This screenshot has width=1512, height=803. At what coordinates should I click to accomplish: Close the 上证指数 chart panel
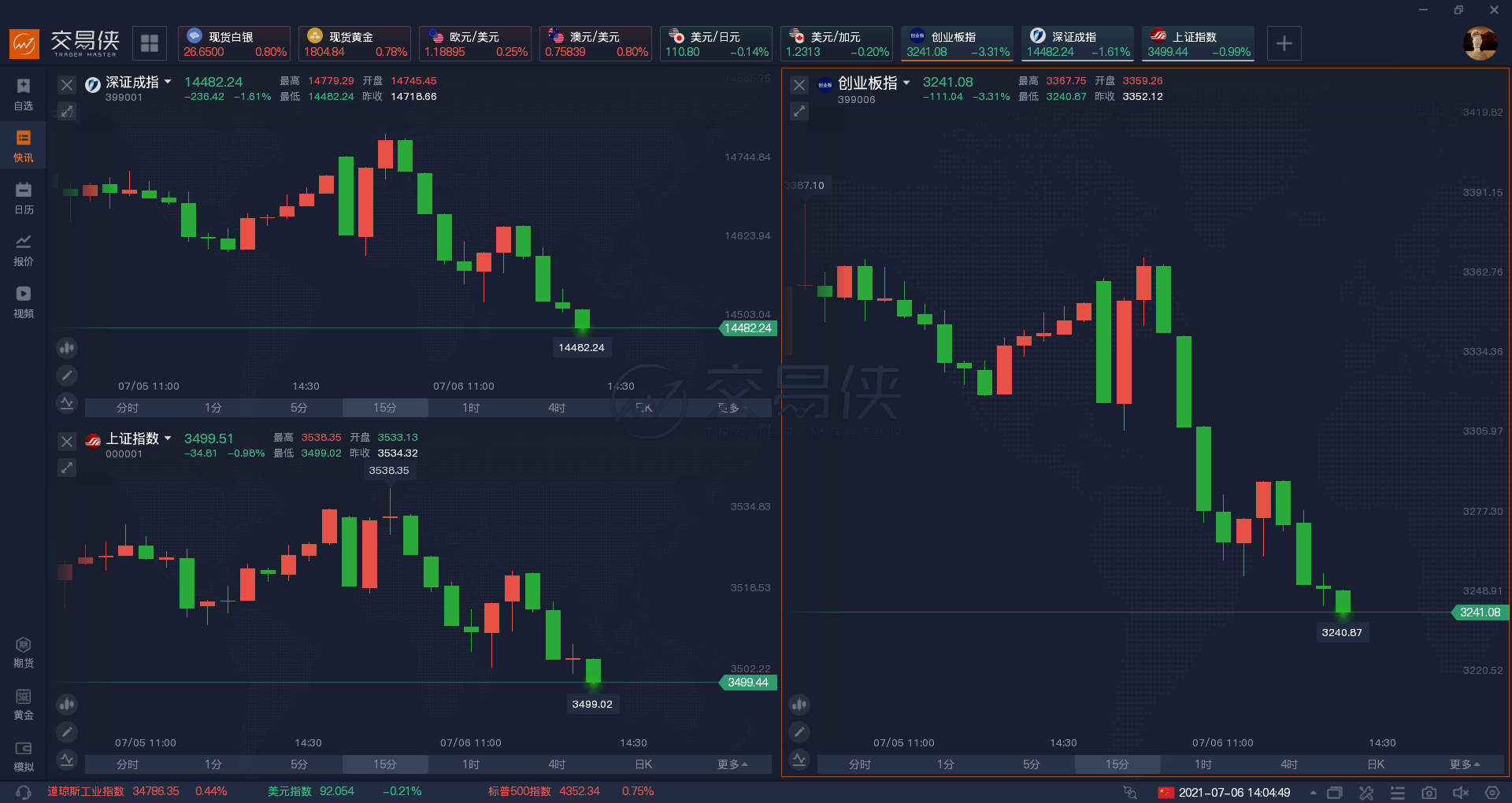pyautogui.click(x=67, y=442)
